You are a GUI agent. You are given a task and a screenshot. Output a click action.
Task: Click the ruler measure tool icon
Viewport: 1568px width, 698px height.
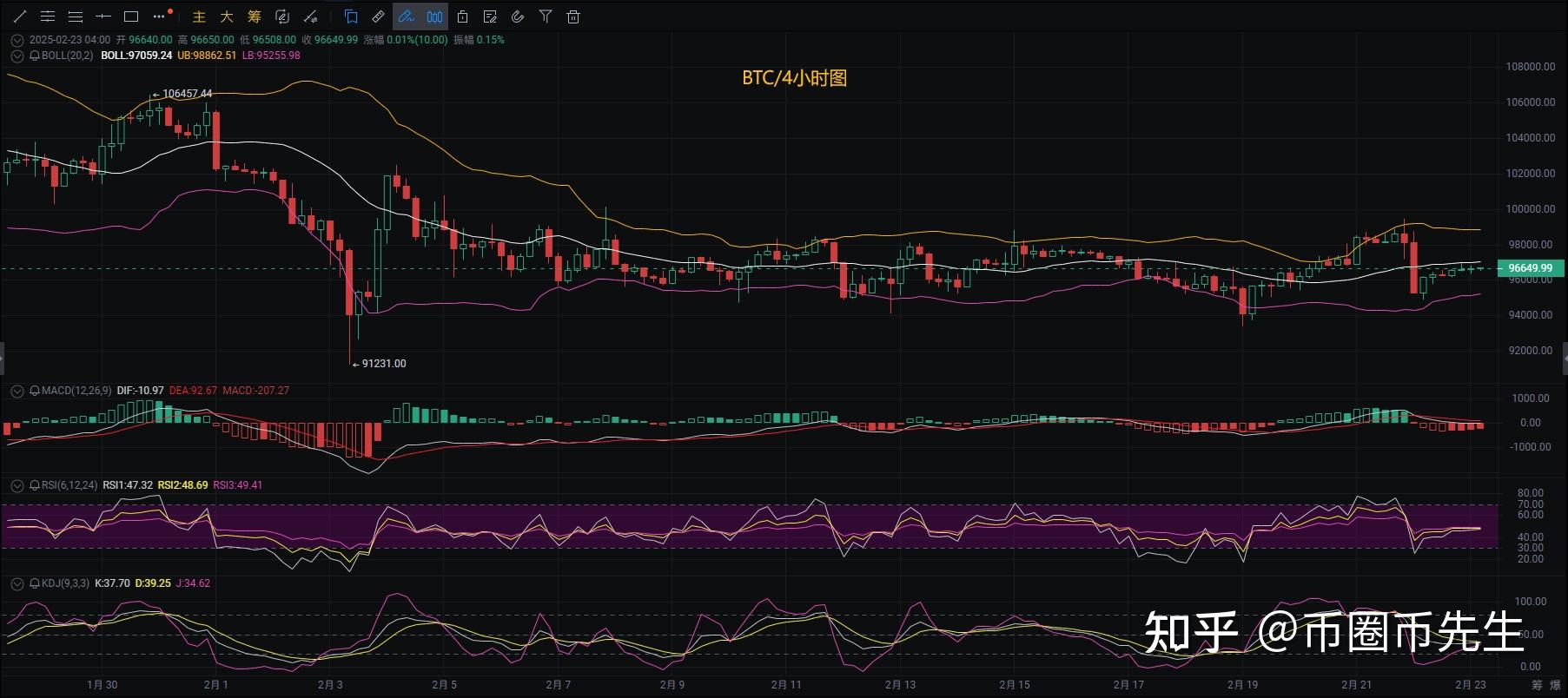pyautogui.click(x=378, y=16)
